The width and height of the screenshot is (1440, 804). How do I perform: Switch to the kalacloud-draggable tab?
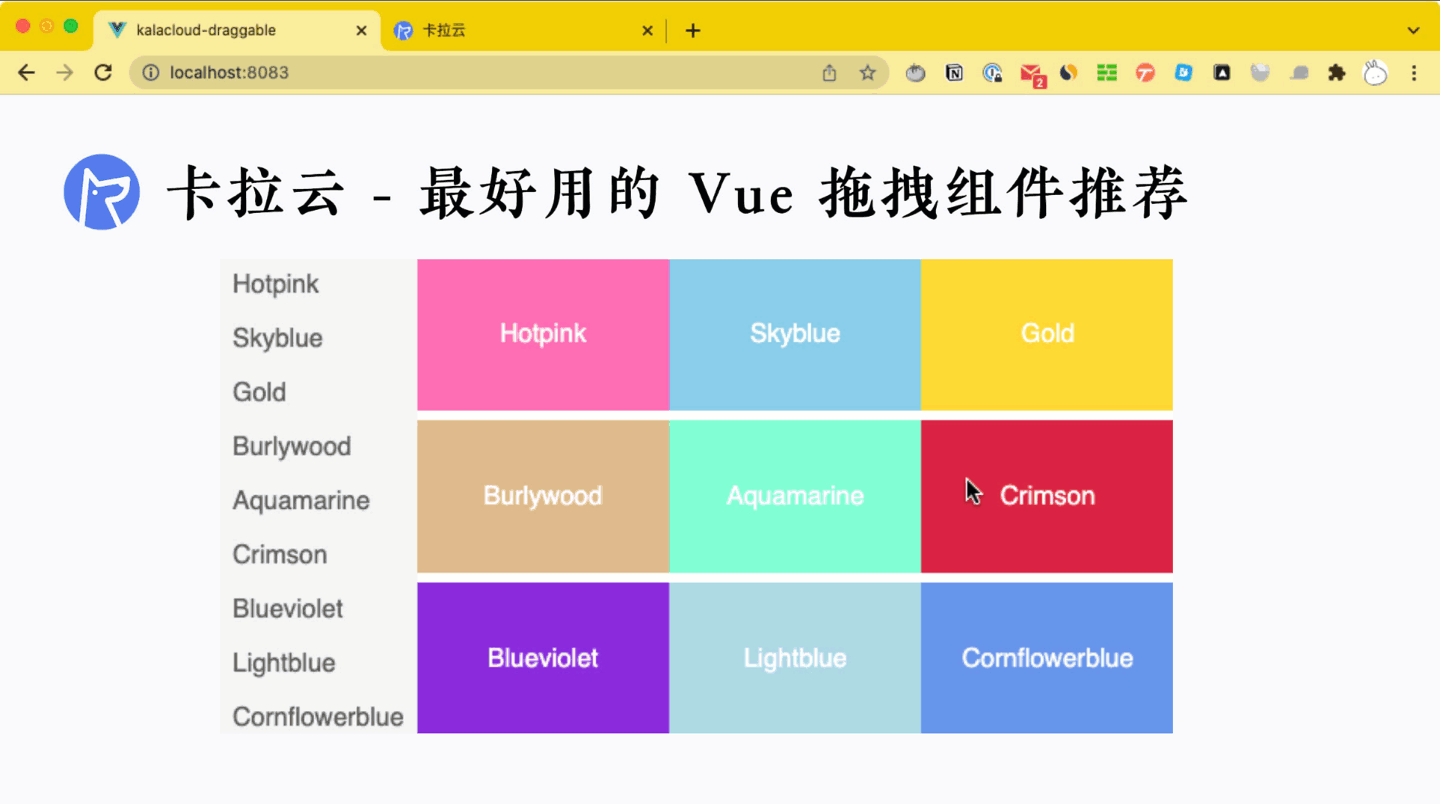237,30
